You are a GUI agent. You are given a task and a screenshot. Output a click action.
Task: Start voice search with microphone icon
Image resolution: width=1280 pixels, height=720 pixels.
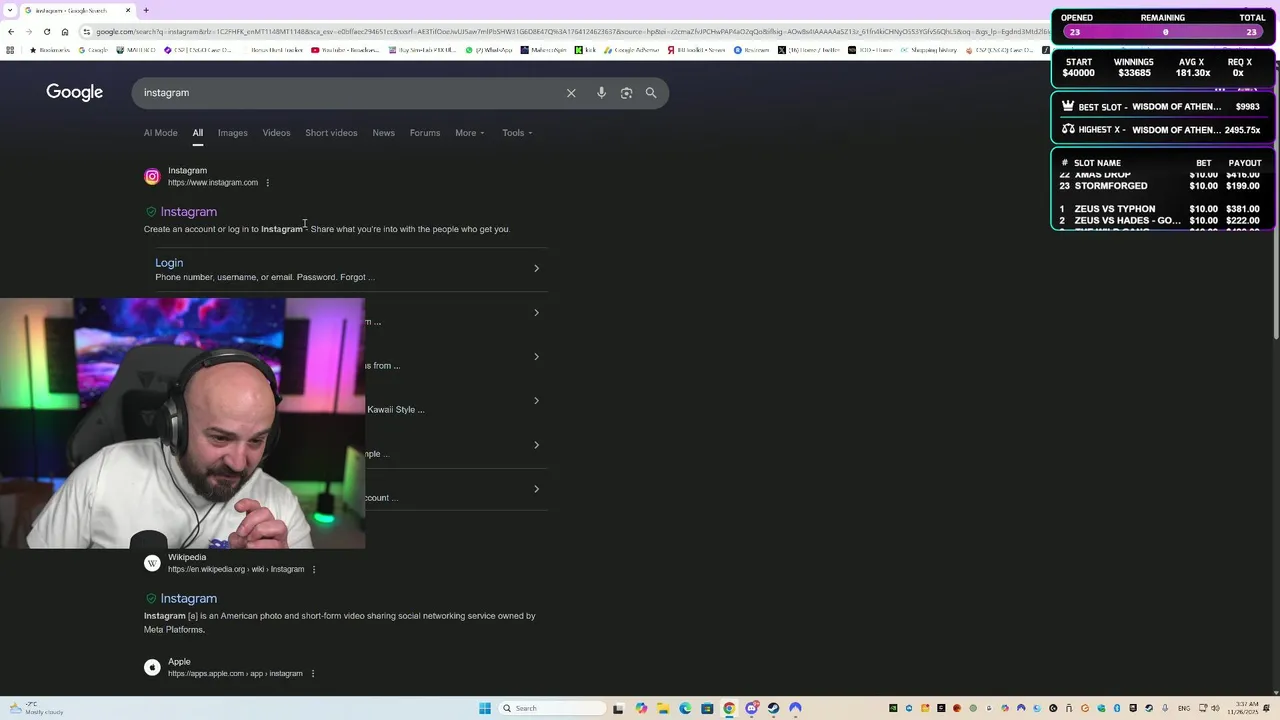click(x=601, y=93)
